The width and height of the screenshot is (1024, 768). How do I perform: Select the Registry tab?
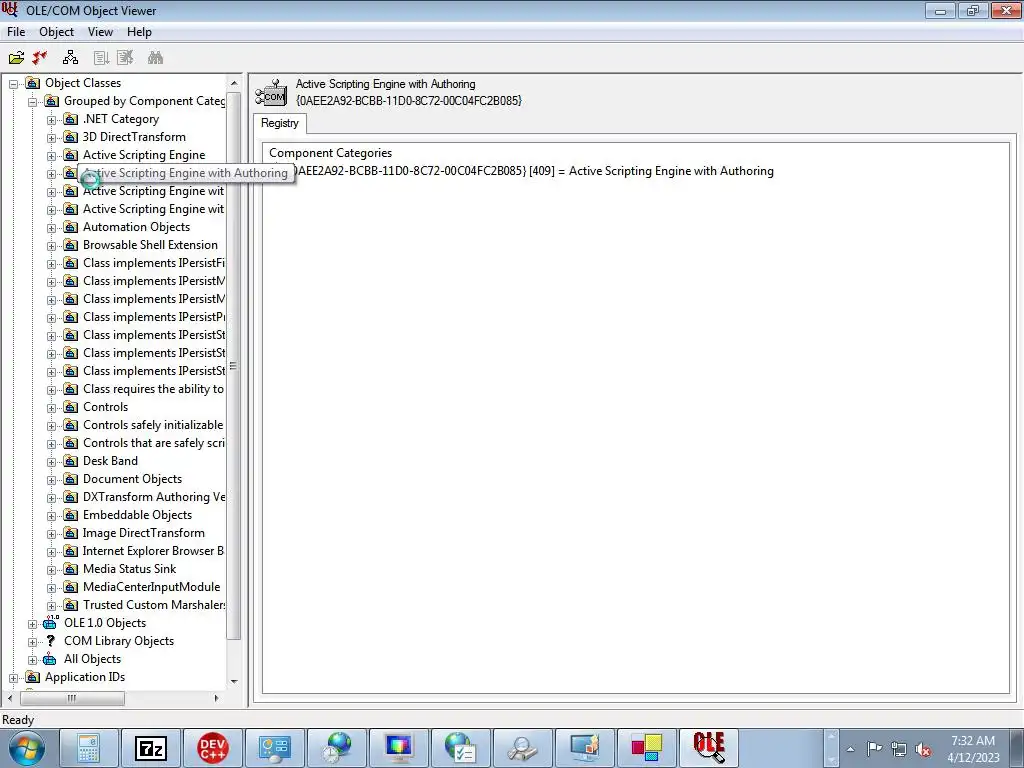click(280, 123)
